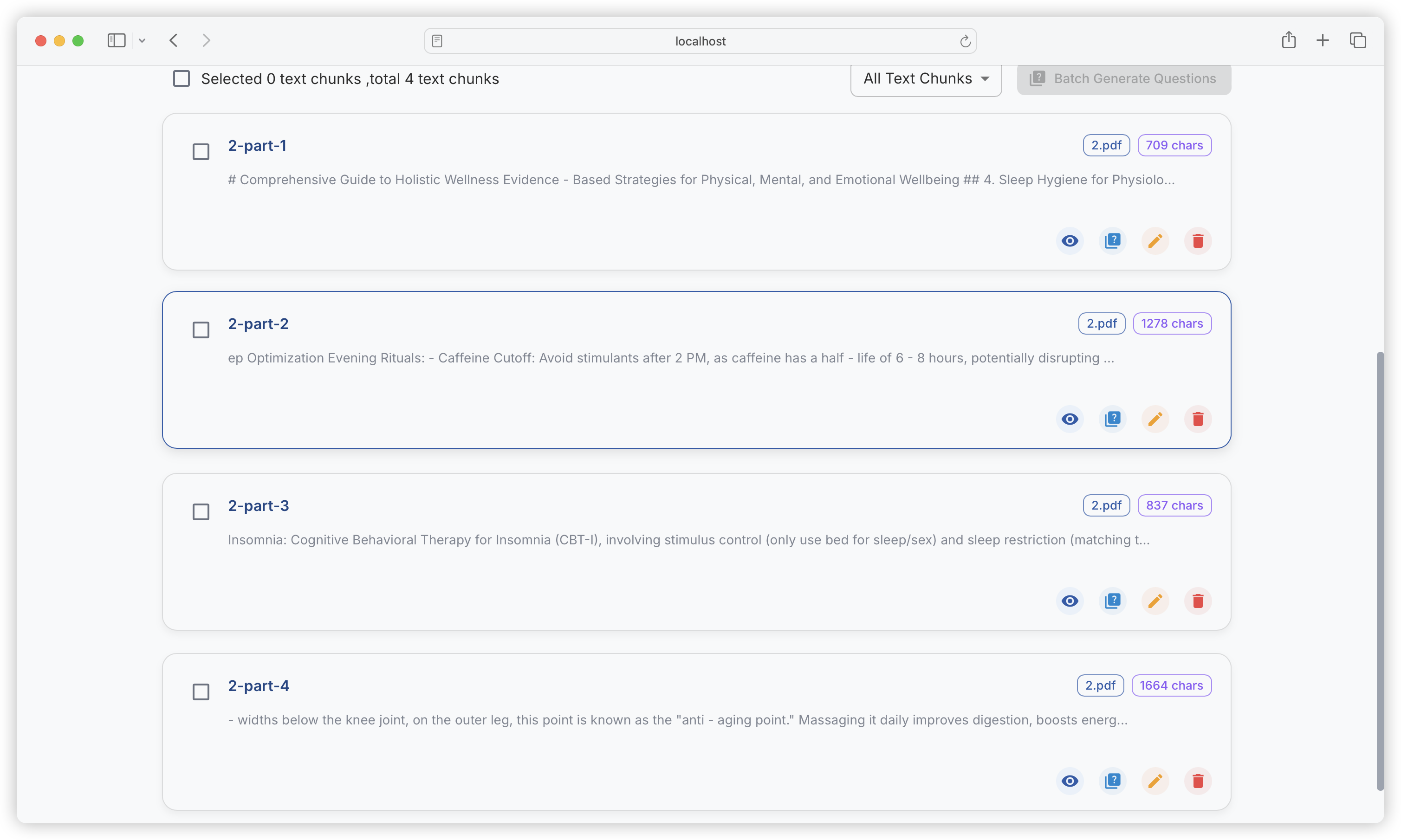Click the 2.pdf tag on 2-part-4
This screenshot has width=1401, height=840.
pos(1100,685)
